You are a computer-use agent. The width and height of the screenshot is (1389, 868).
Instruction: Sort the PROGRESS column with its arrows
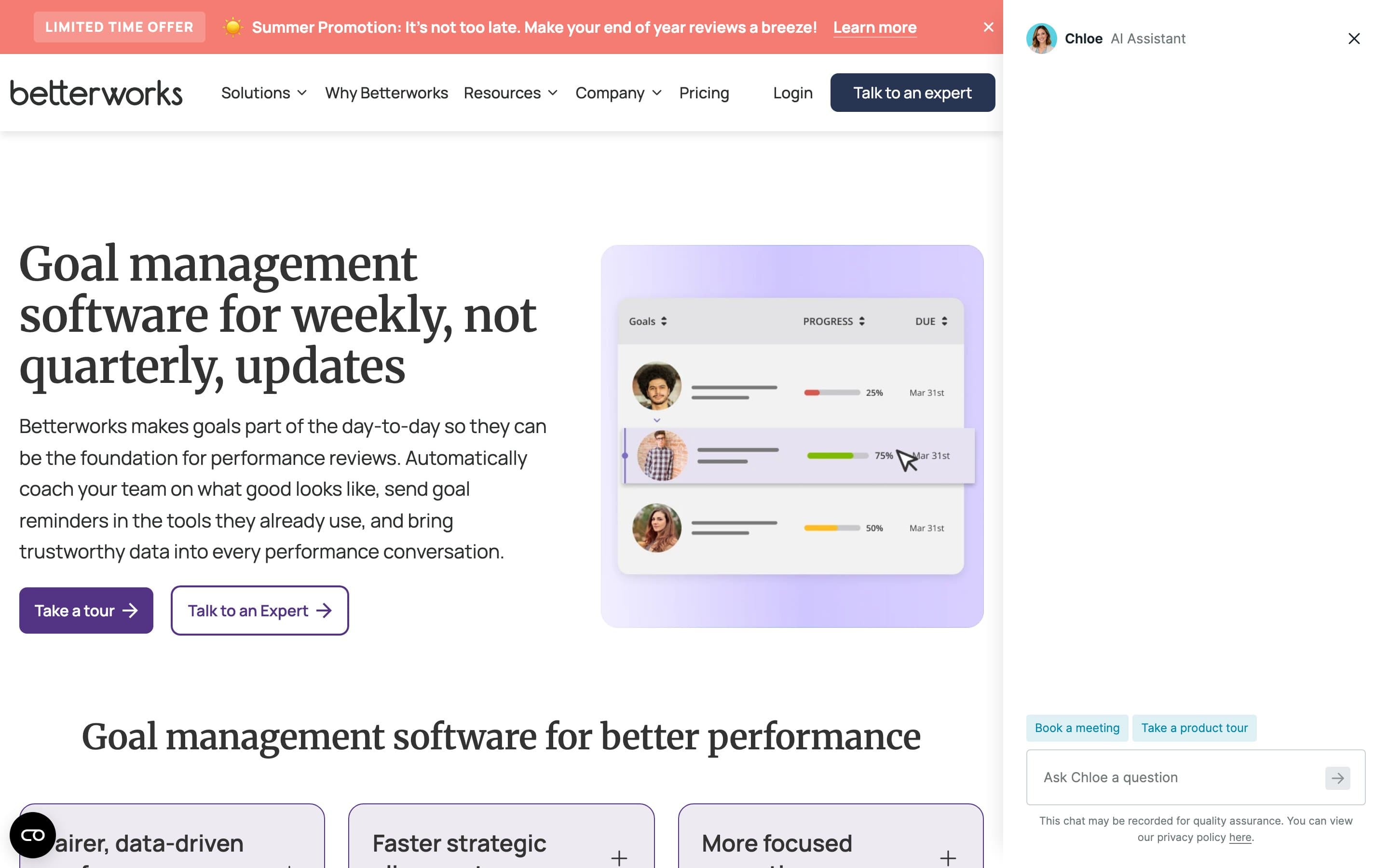click(861, 322)
